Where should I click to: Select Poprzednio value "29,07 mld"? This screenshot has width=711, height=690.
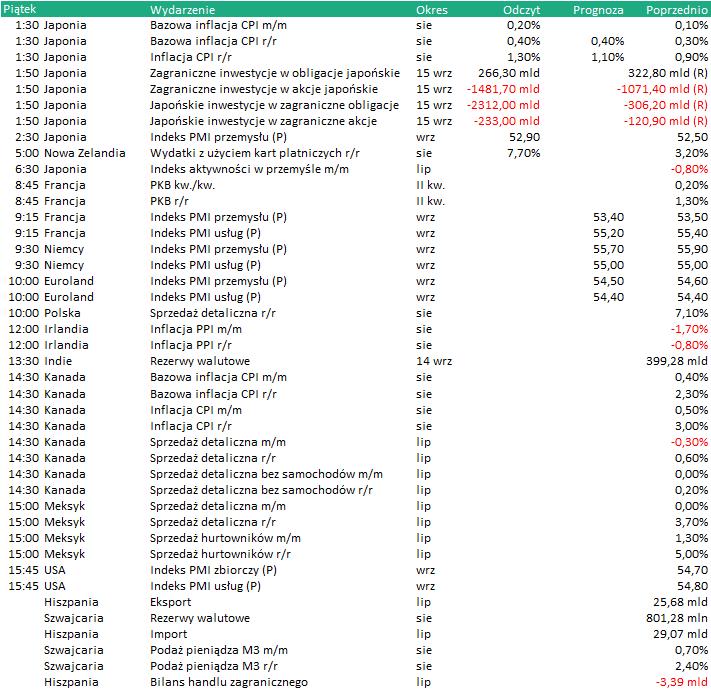pos(680,634)
